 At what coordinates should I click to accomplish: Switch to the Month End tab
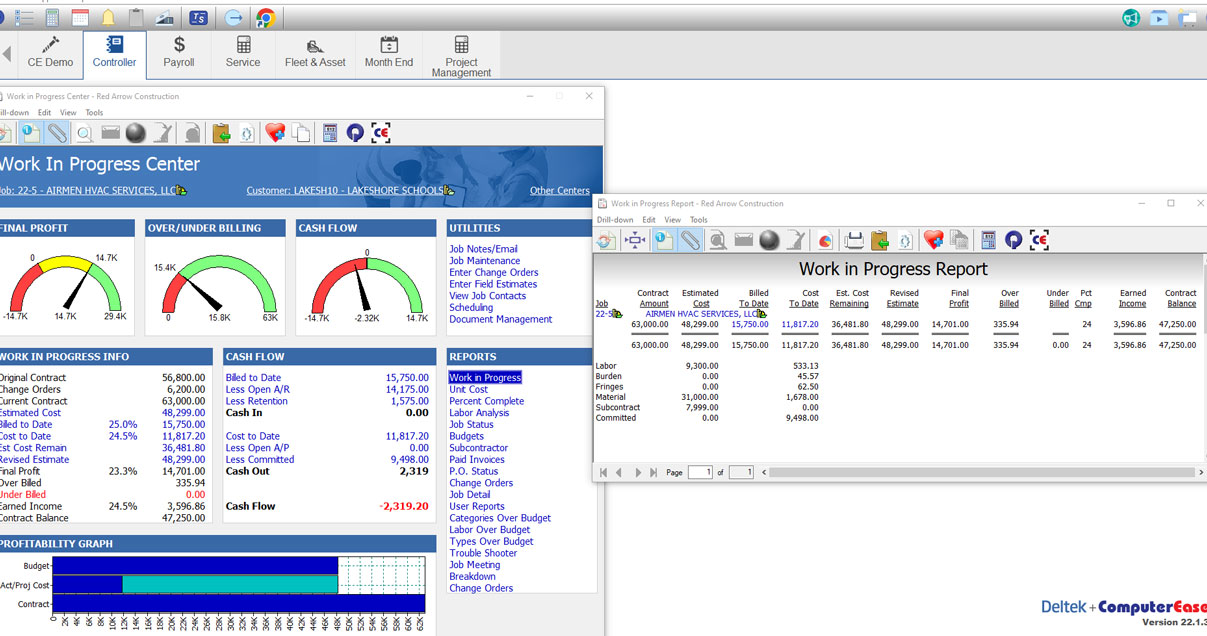pyautogui.click(x=389, y=54)
